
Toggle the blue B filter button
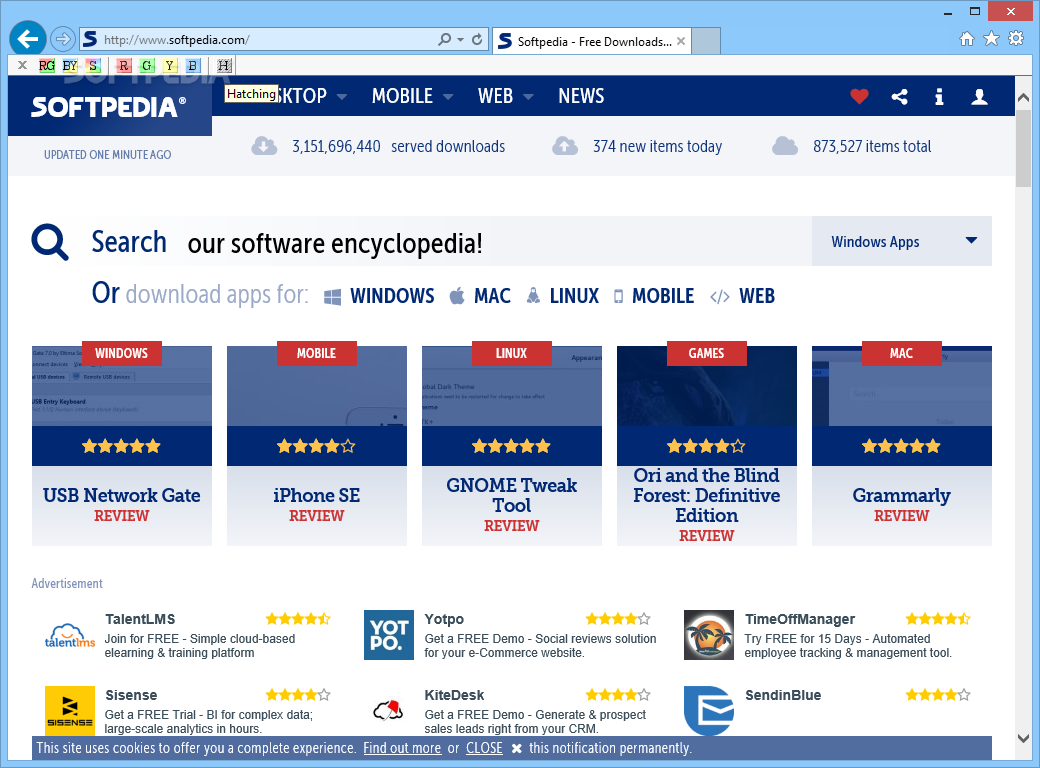point(192,65)
